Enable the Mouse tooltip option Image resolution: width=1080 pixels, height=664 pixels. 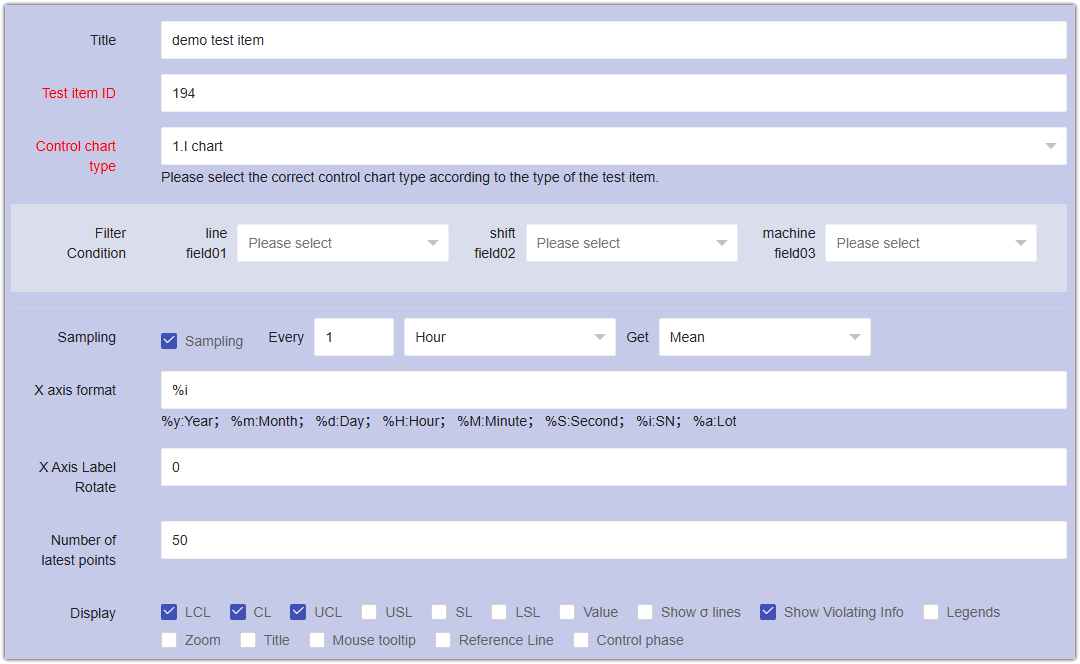coord(316,640)
